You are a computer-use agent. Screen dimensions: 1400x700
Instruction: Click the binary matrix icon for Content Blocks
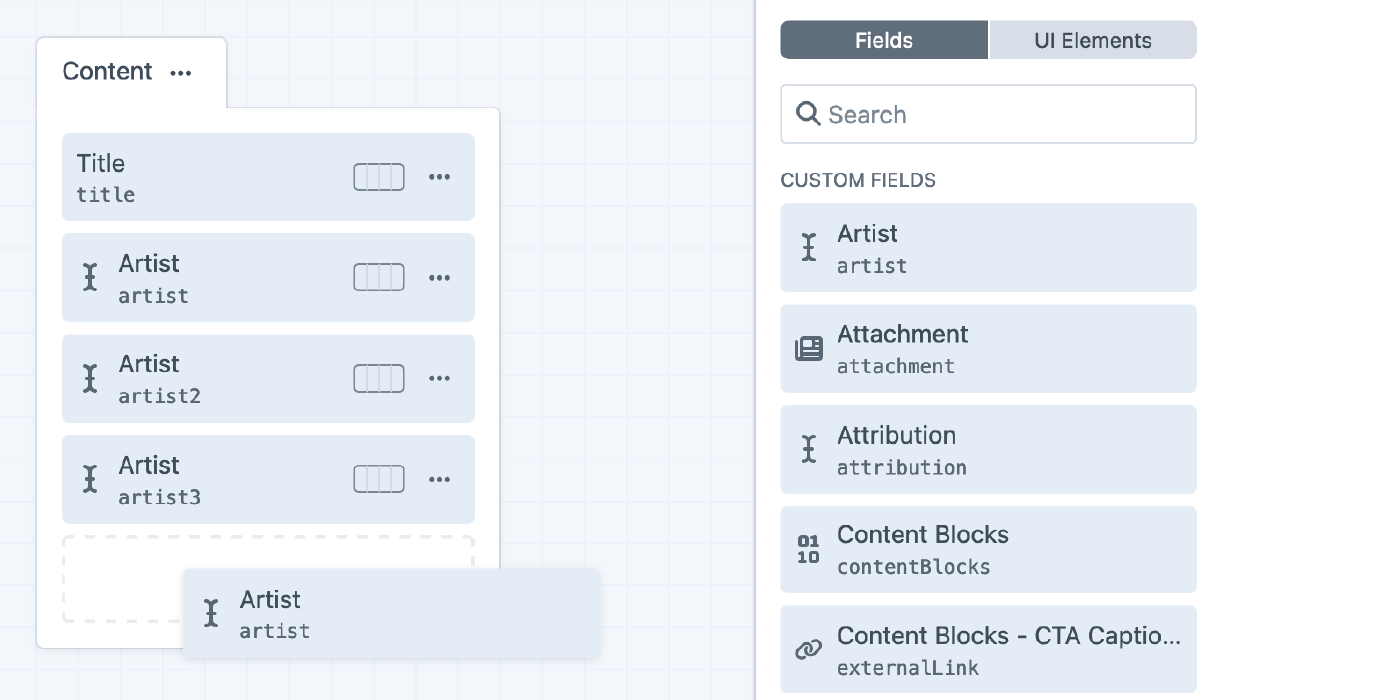809,549
